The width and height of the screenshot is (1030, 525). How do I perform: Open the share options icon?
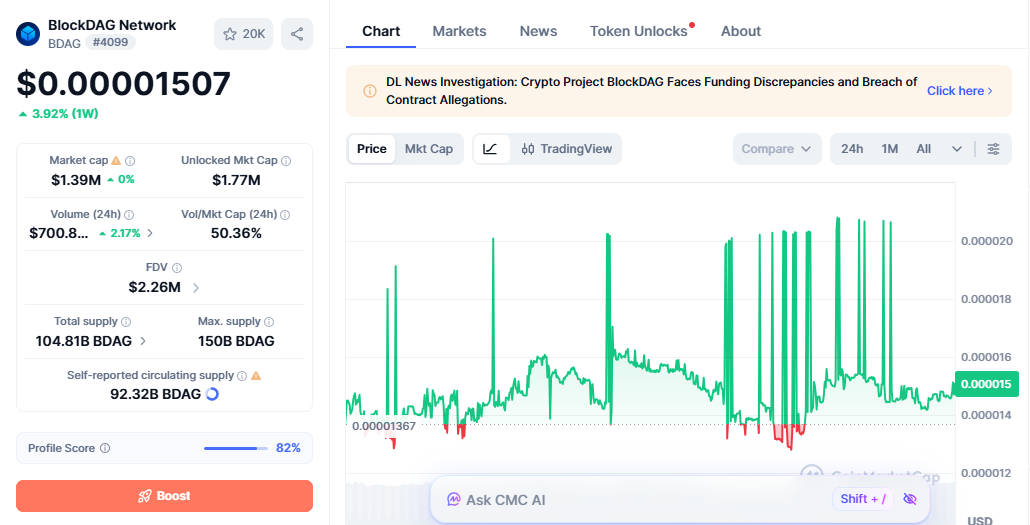pos(297,34)
